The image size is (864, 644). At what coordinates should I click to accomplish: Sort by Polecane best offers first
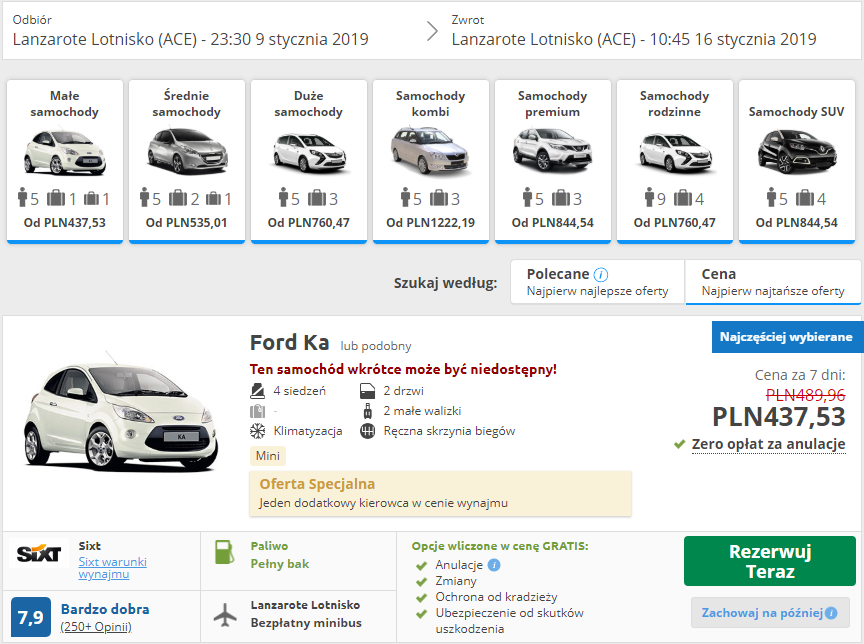coord(597,282)
